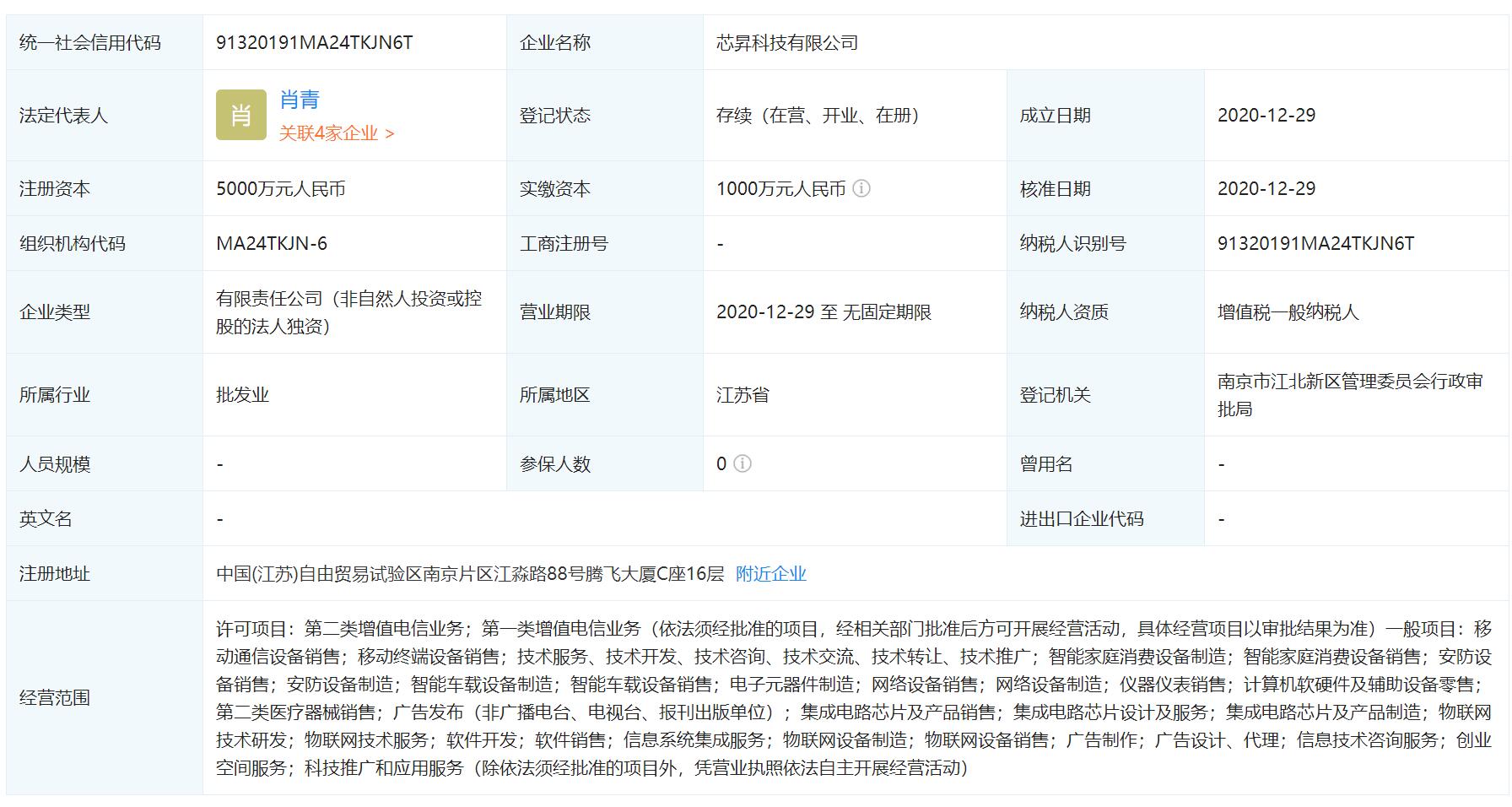The height and width of the screenshot is (807, 1512).
Task: Click registration authority 南京市江北新区管理委员会行政审批局
Action: tap(1350, 395)
